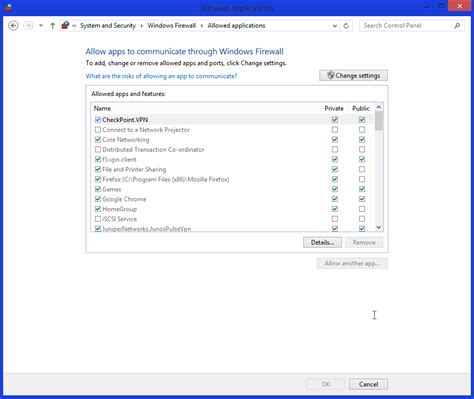Click the list scroll down arrow
This screenshot has height=399, width=474.
click(379, 227)
